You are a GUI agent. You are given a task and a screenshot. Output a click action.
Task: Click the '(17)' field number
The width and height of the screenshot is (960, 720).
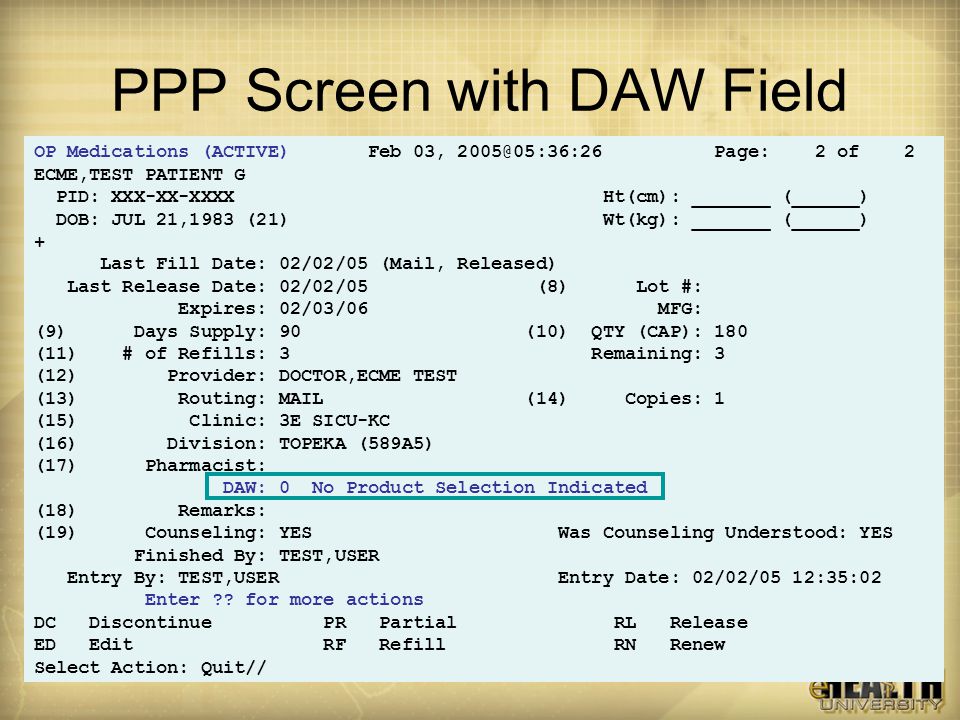[x=56, y=465]
